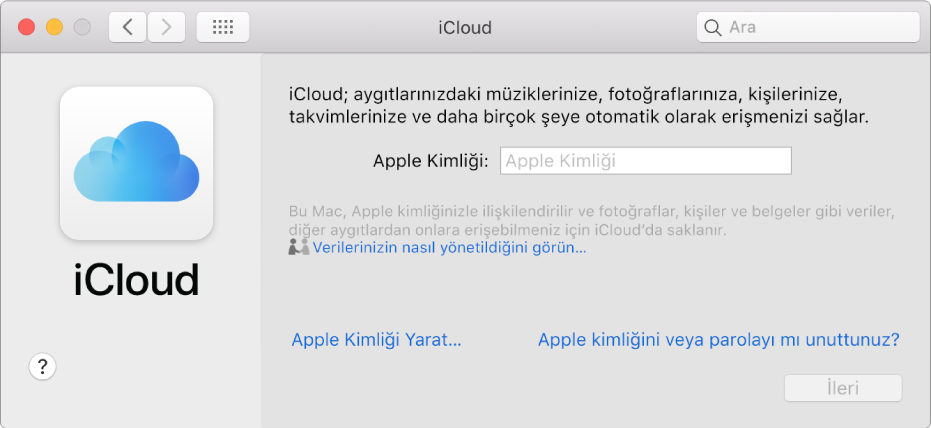This screenshot has width=931, height=428.
Task: Minimize the window with yellow button
Action: coord(55,27)
